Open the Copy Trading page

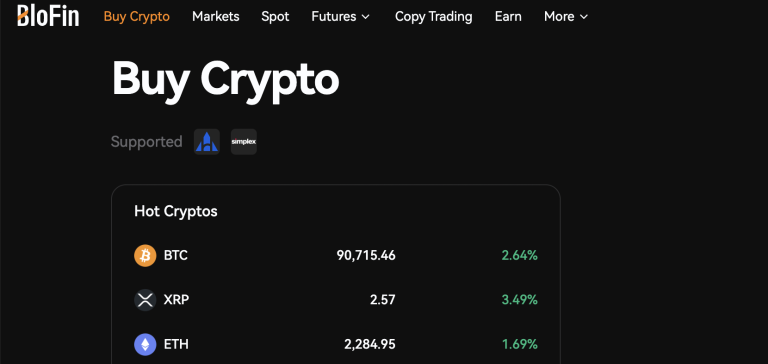[433, 17]
